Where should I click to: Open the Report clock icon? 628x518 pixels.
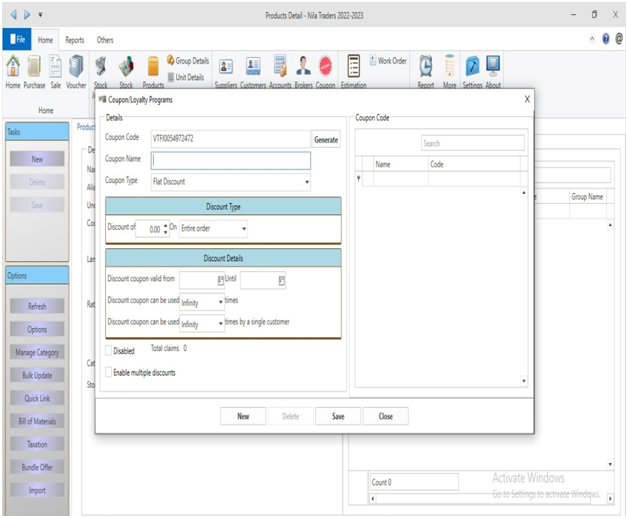click(x=426, y=71)
